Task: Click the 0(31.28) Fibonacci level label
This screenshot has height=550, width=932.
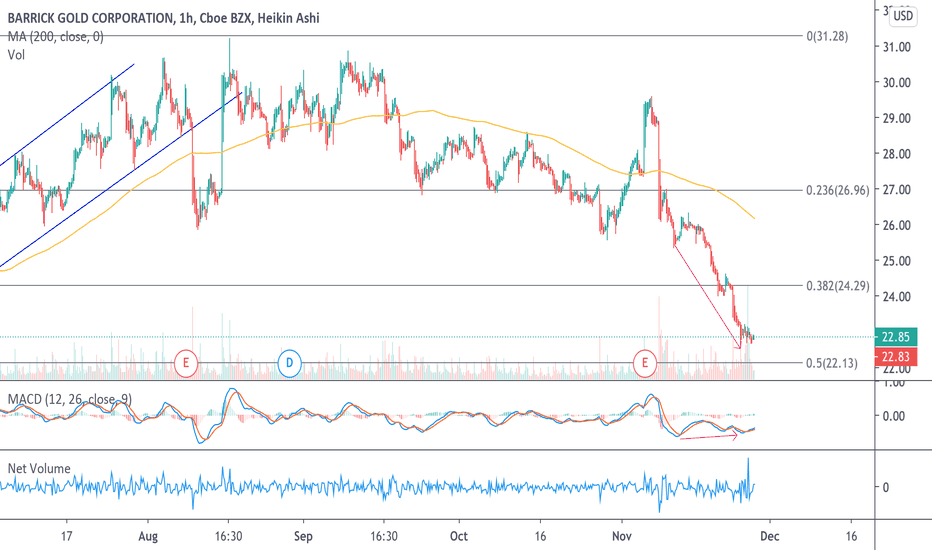Action: (827, 36)
